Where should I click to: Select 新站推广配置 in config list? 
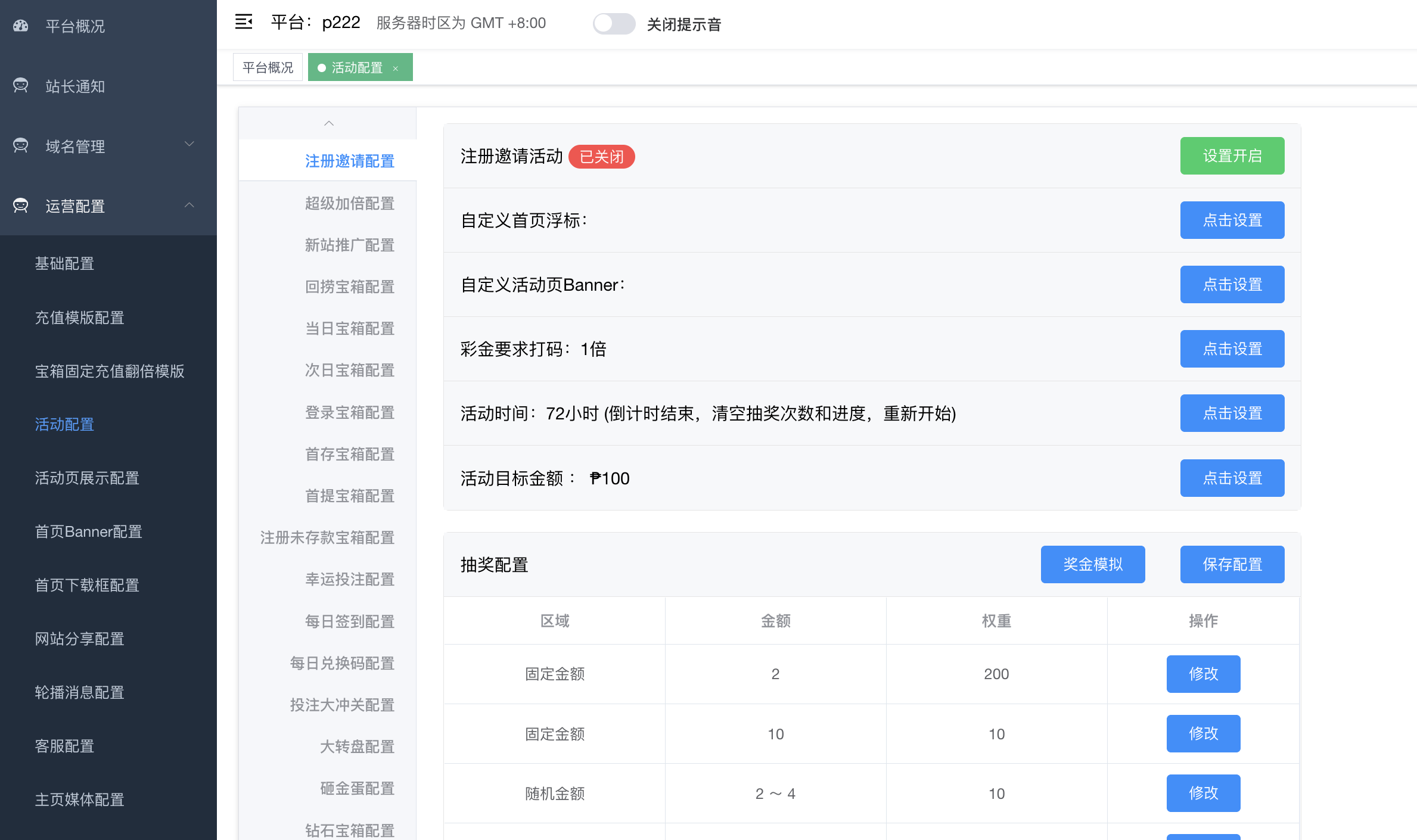click(350, 245)
